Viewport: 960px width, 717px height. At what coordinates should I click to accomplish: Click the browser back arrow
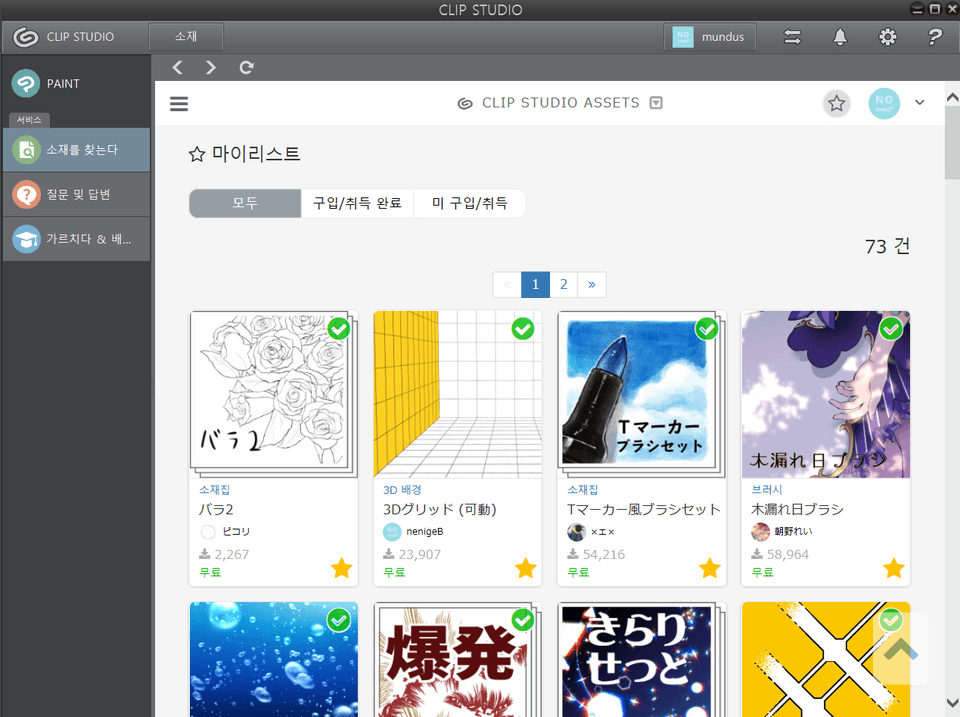(x=178, y=68)
